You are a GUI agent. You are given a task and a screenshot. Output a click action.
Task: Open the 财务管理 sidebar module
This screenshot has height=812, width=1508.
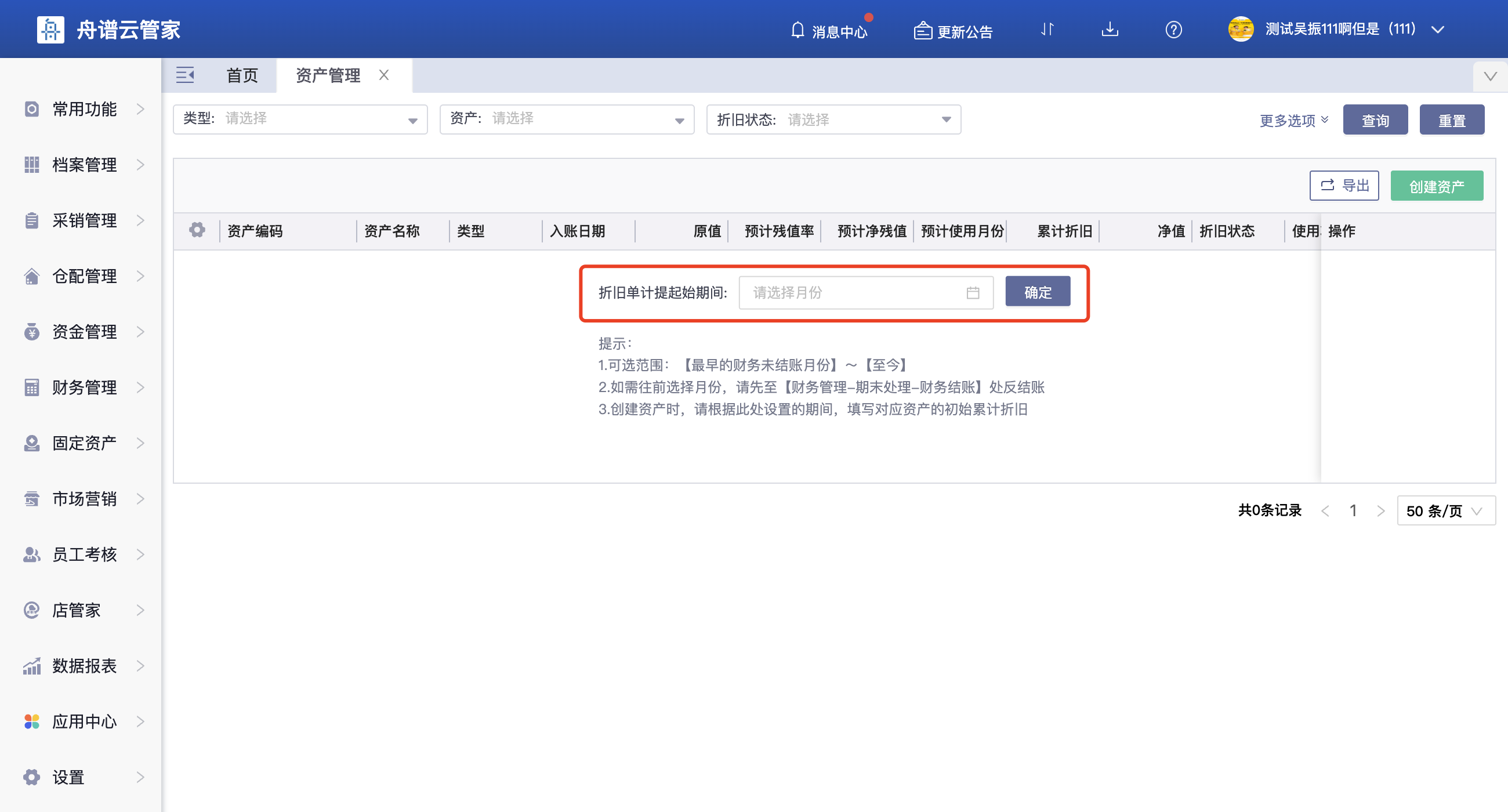pos(83,387)
